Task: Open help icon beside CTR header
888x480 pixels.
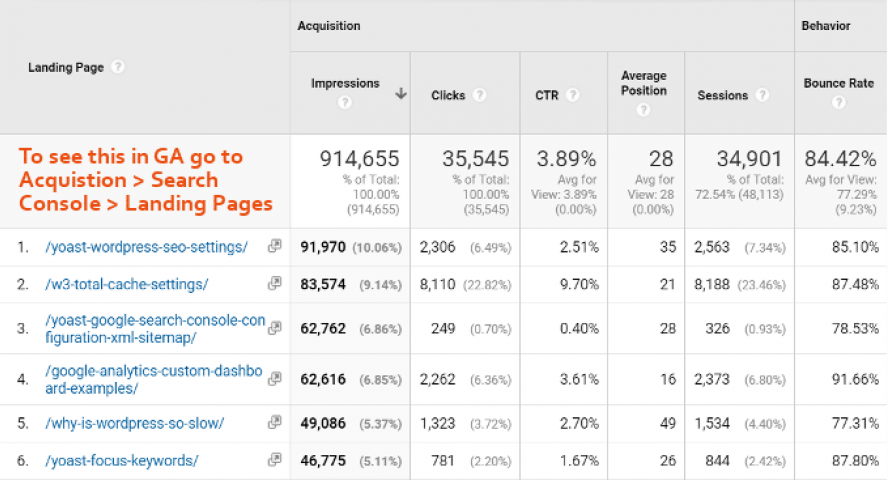Action: (x=573, y=95)
